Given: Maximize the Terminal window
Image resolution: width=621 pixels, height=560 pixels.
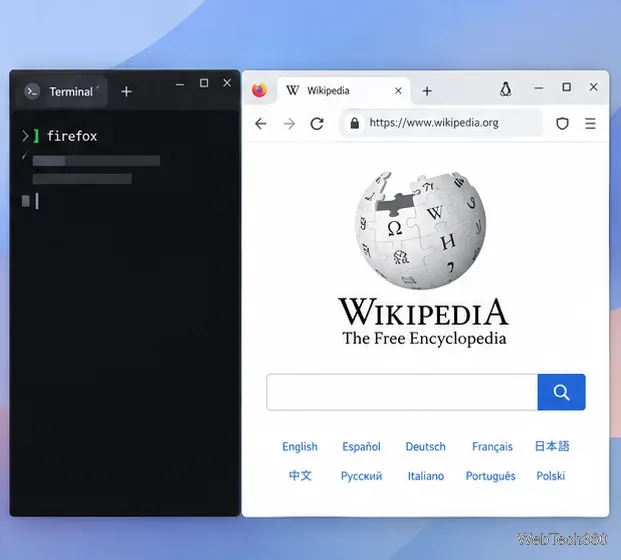Looking at the screenshot, I should tap(204, 83).
